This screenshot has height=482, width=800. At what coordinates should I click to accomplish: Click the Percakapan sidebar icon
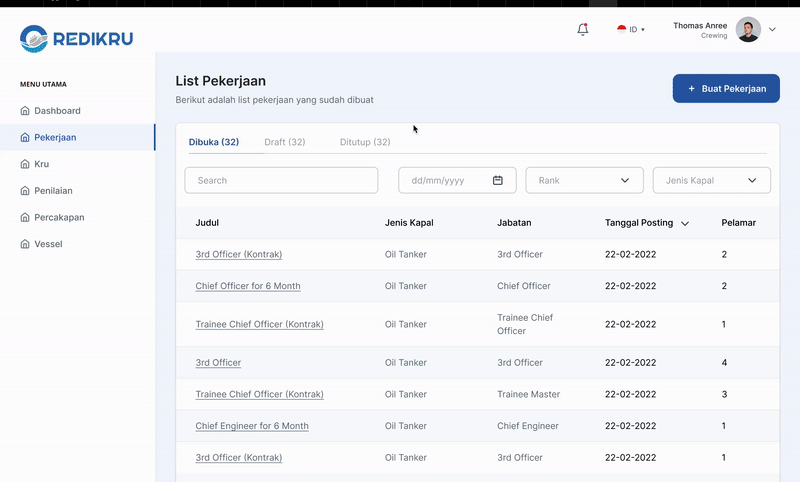coord(25,217)
